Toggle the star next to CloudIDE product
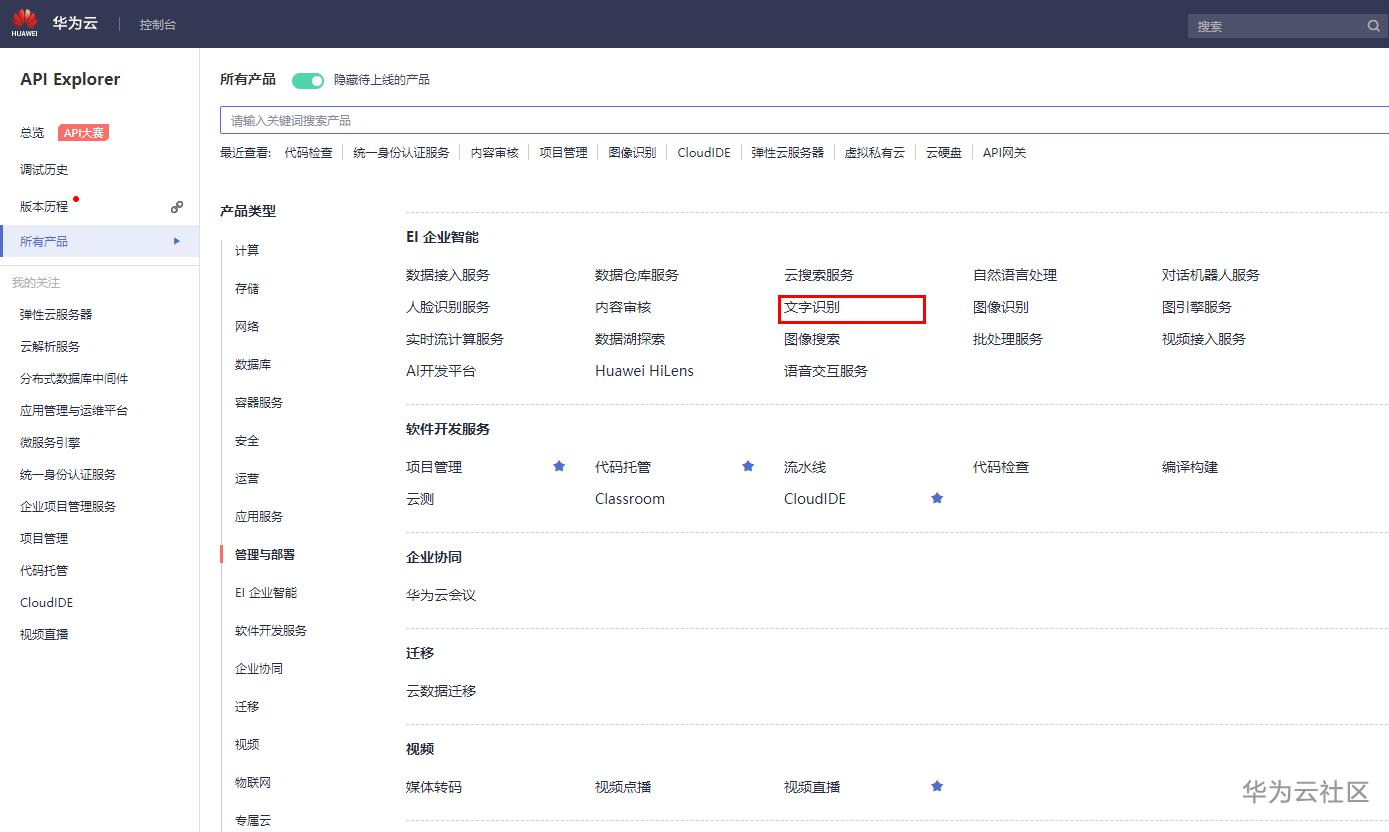 coord(937,498)
